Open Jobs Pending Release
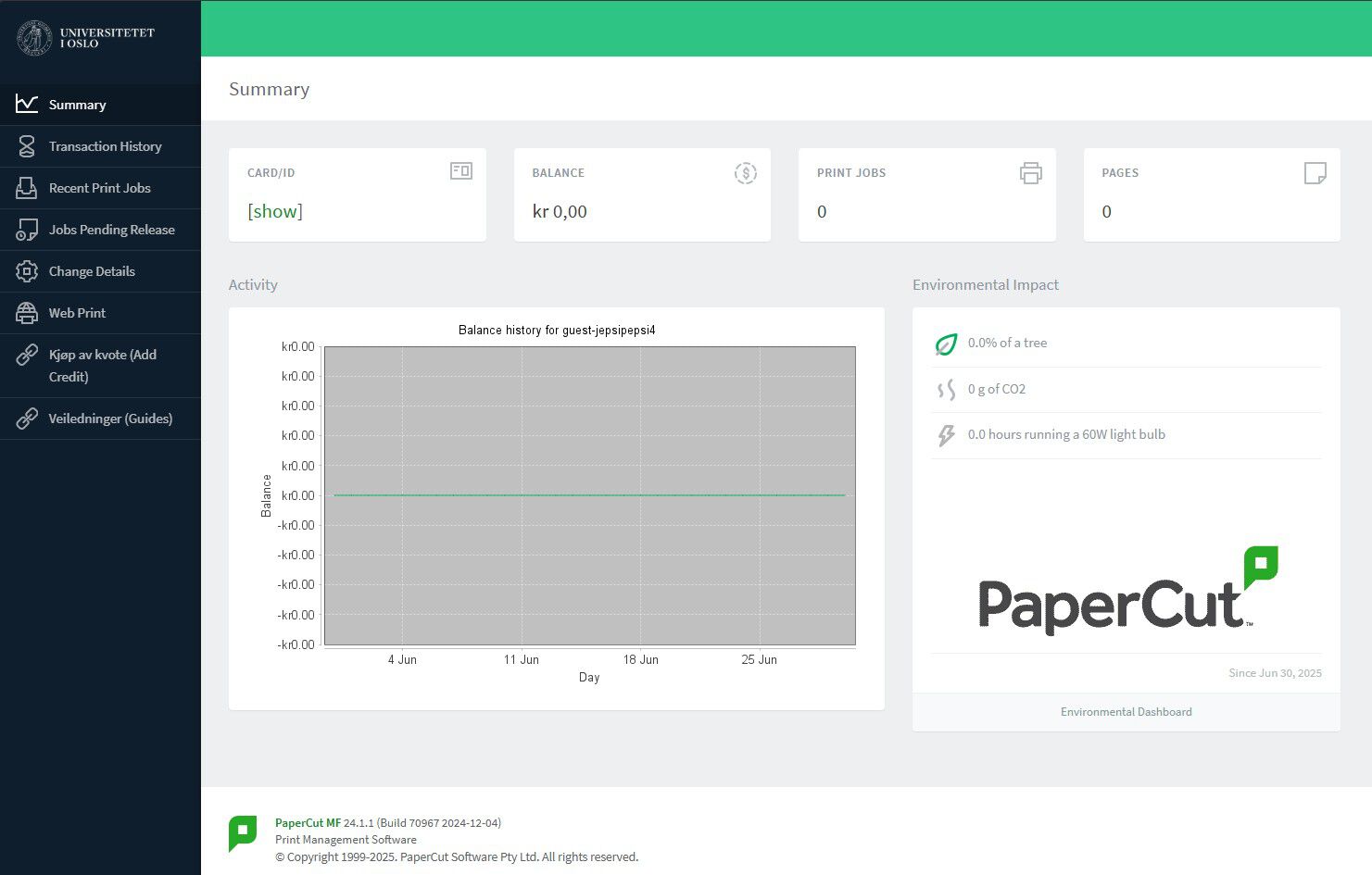1372x875 pixels. click(100, 230)
